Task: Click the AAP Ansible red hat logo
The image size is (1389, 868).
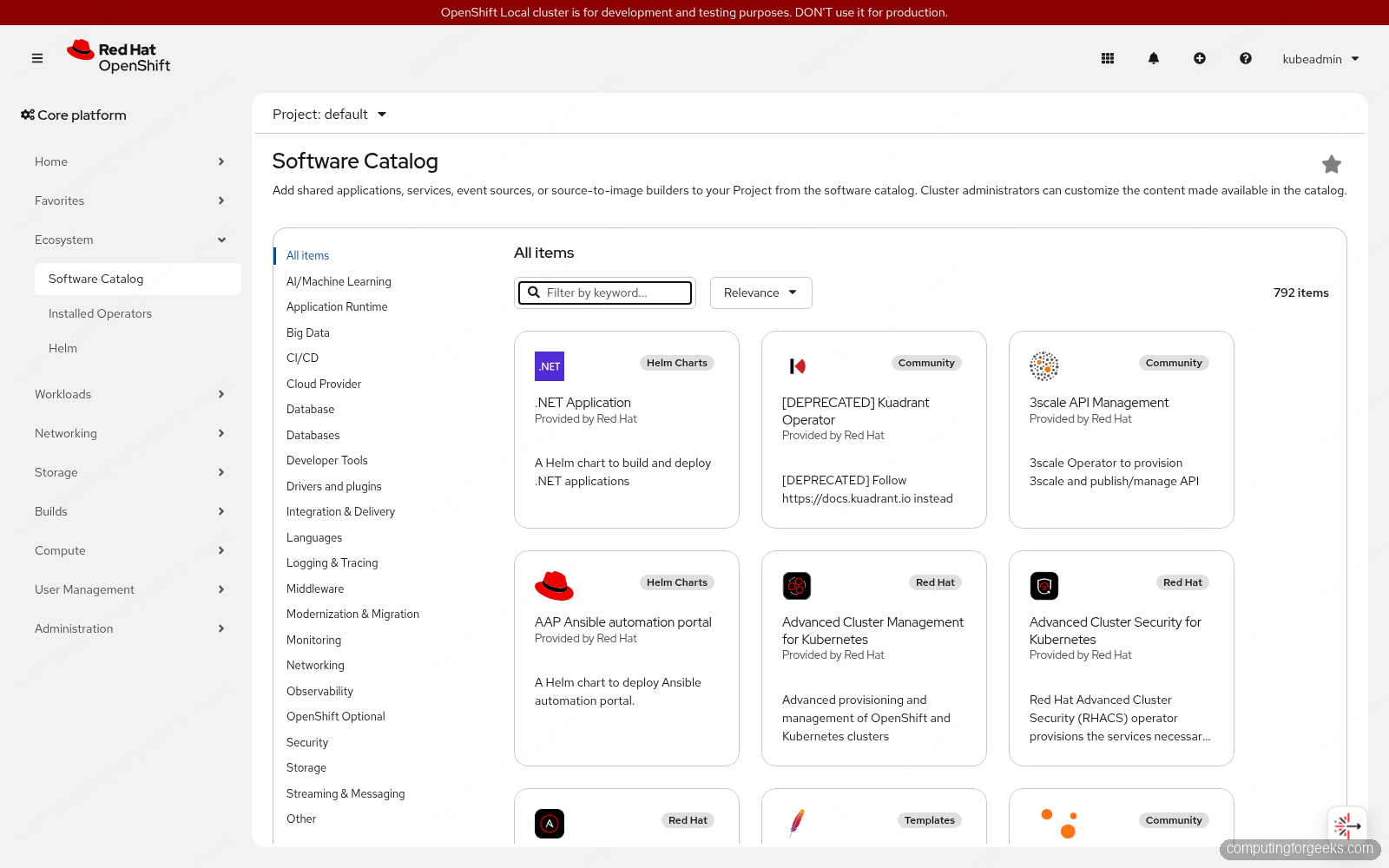Action: click(554, 586)
